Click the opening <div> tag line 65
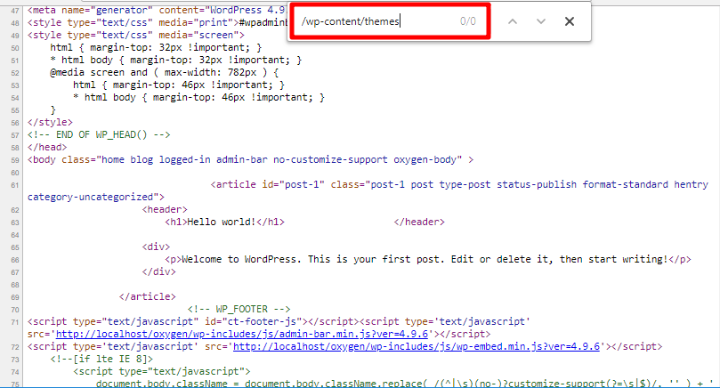This screenshot has height=388, width=720. point(156,247)
